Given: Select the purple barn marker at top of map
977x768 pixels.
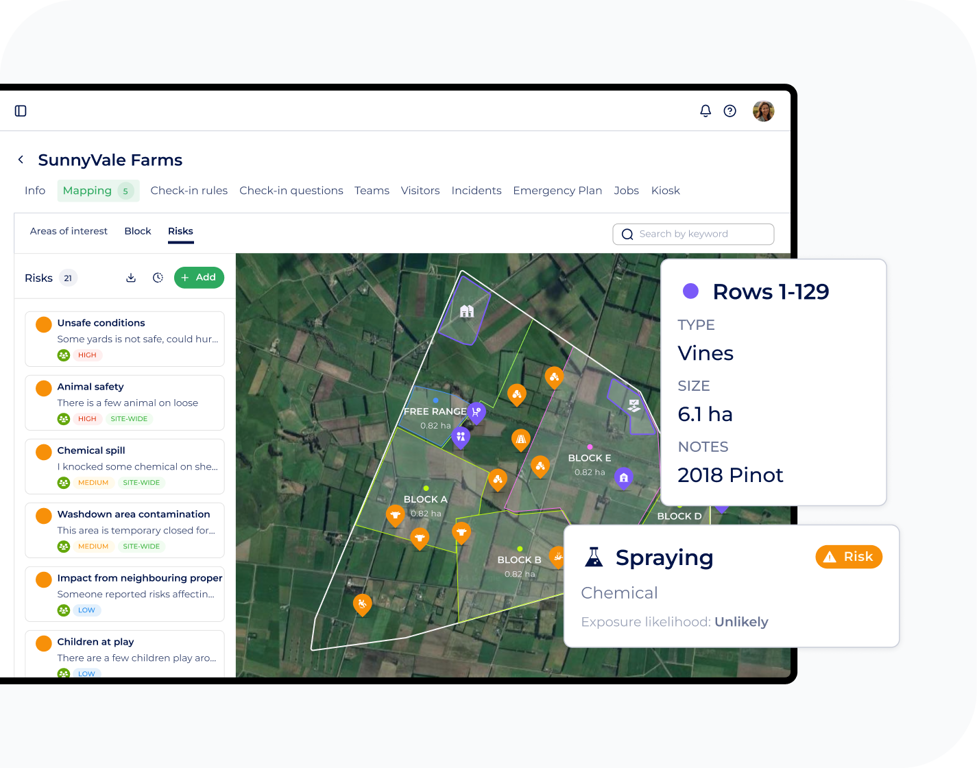Looking at the screenshot, I should [466, 312].
